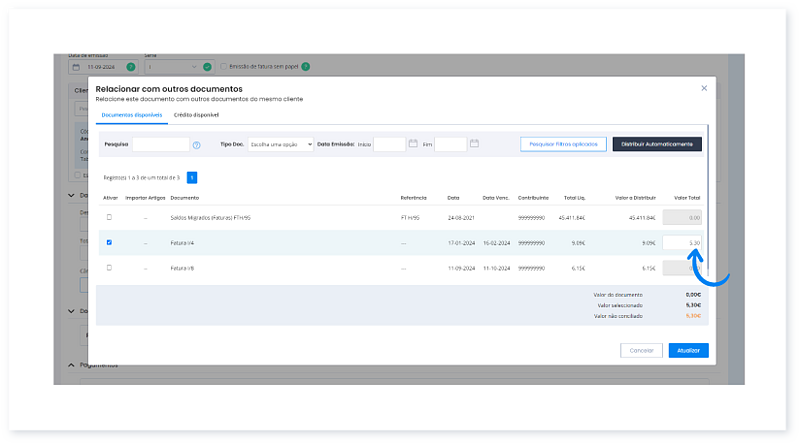This screenshot has height=444, width=800.
Task: Open the Tipo Doc. dropdown
Action: coord(280,144)
